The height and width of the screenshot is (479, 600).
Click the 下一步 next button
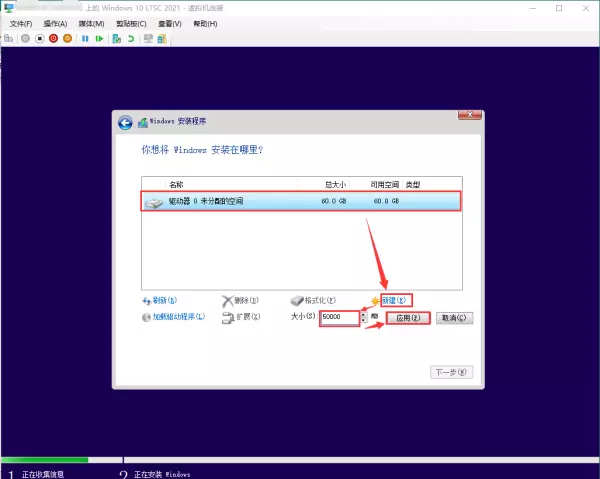coord(451,372)
